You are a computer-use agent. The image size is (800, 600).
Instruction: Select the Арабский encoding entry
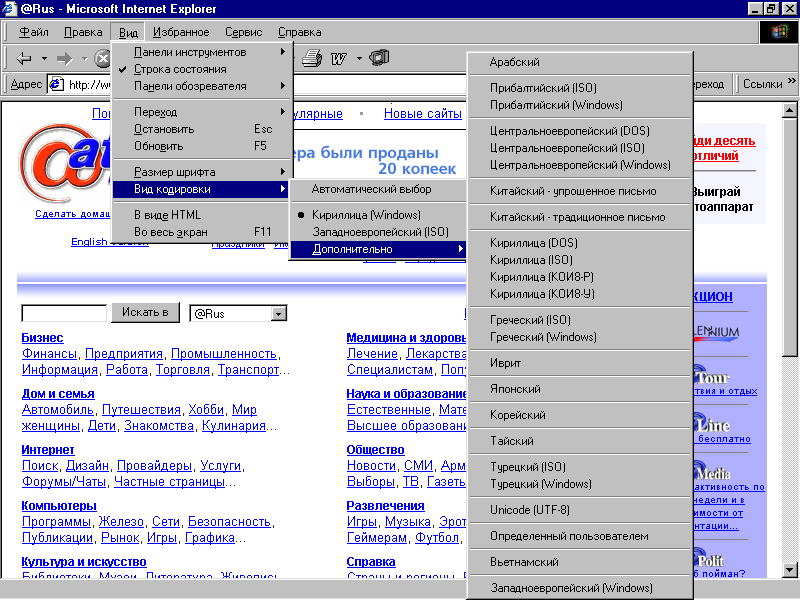(580, 62)
